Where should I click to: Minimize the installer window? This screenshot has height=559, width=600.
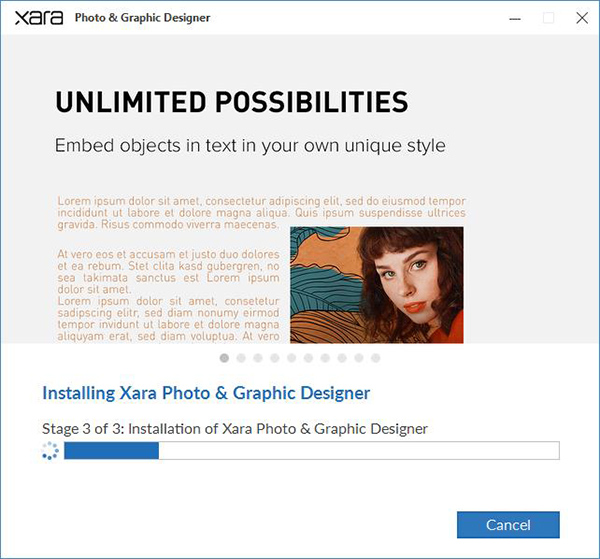[x=515, y=18]
